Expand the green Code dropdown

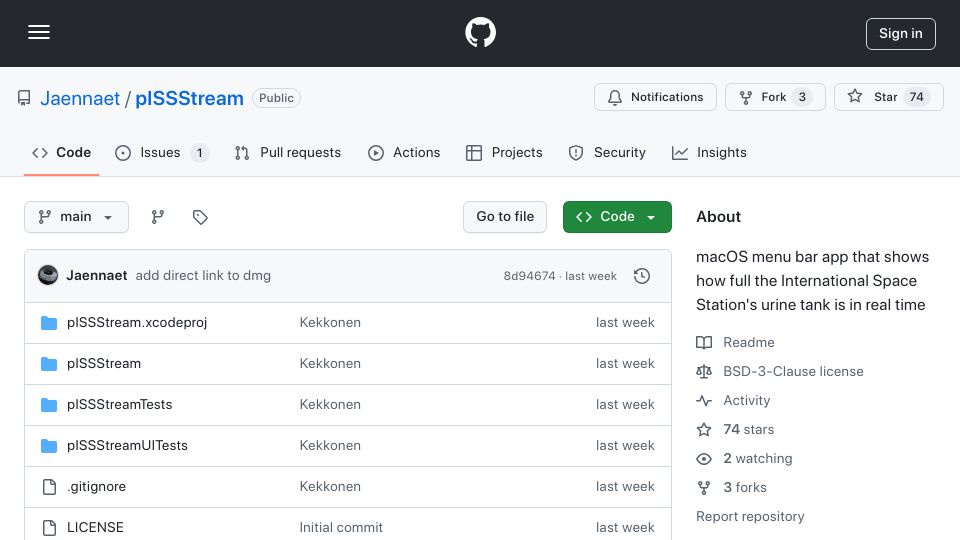(617, 217)
